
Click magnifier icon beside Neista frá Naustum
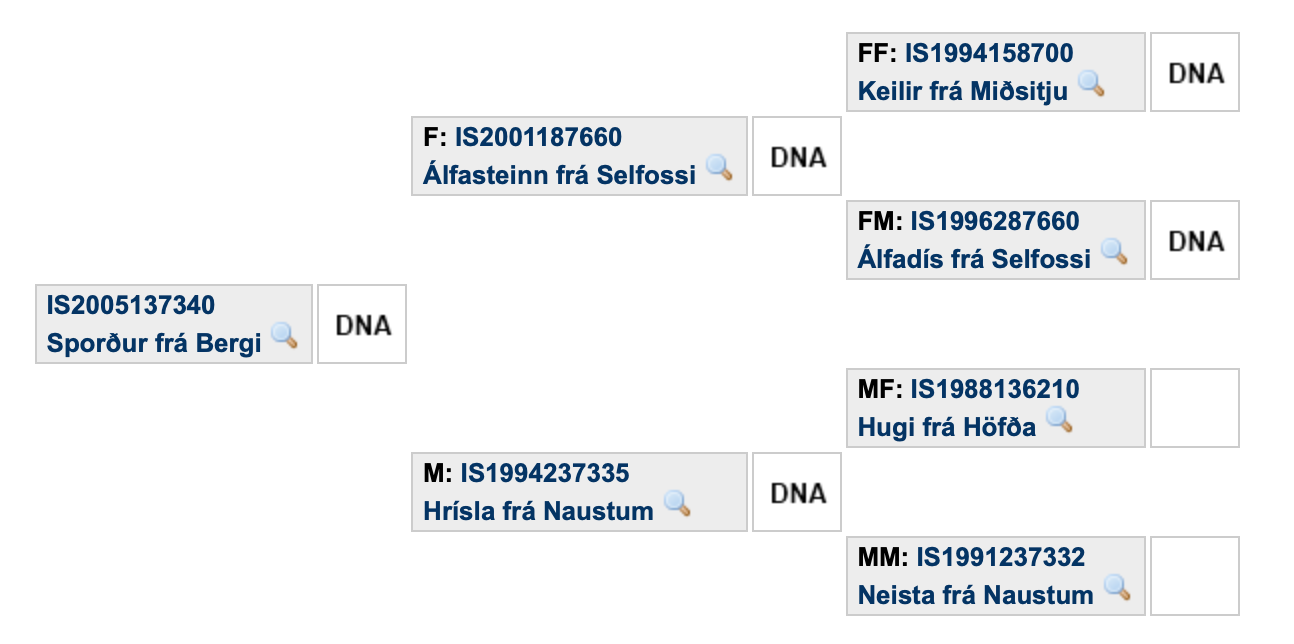click(x=1117, y=587)
